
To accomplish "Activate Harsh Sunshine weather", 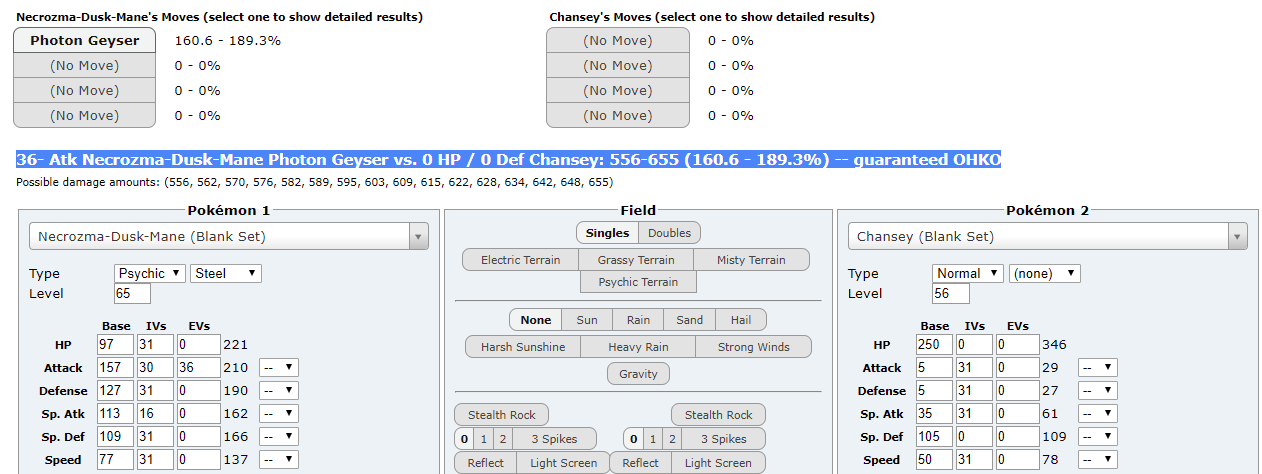I will [522, 347].
